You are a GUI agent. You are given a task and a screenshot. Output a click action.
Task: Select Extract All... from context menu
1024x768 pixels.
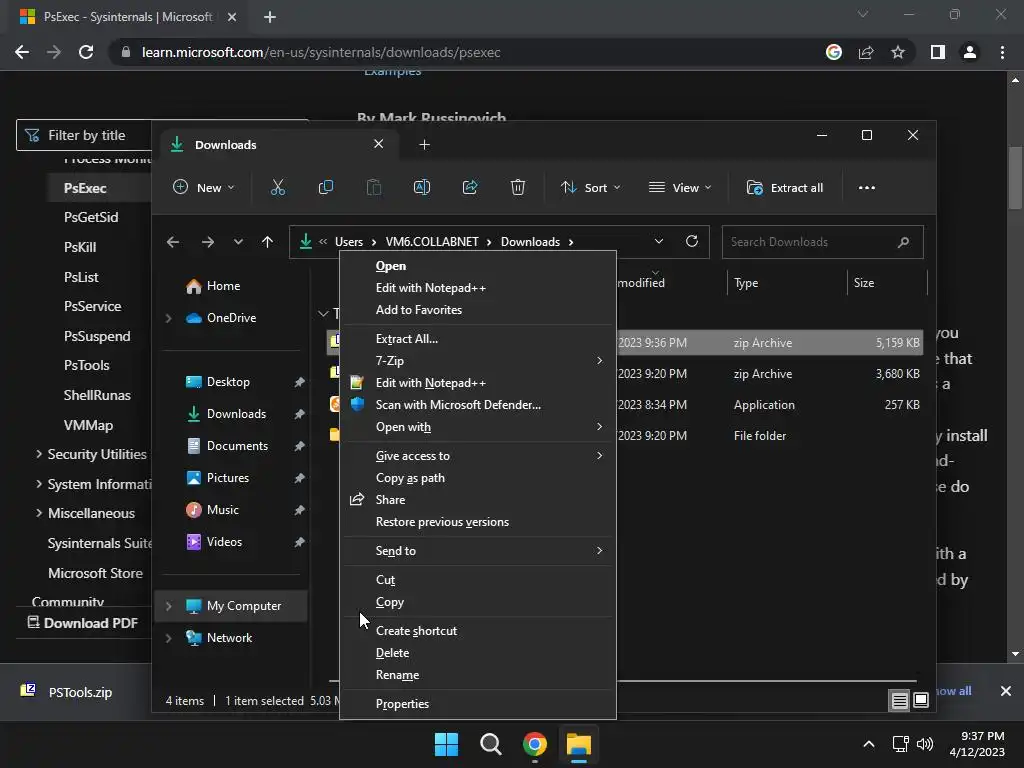(x=478, y=339)
